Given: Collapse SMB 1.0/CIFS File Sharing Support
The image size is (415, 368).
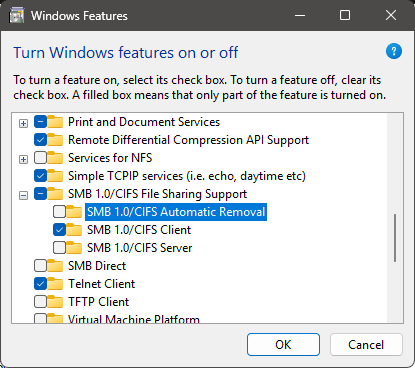Looking at the screenshot, I should pos(23,196).
